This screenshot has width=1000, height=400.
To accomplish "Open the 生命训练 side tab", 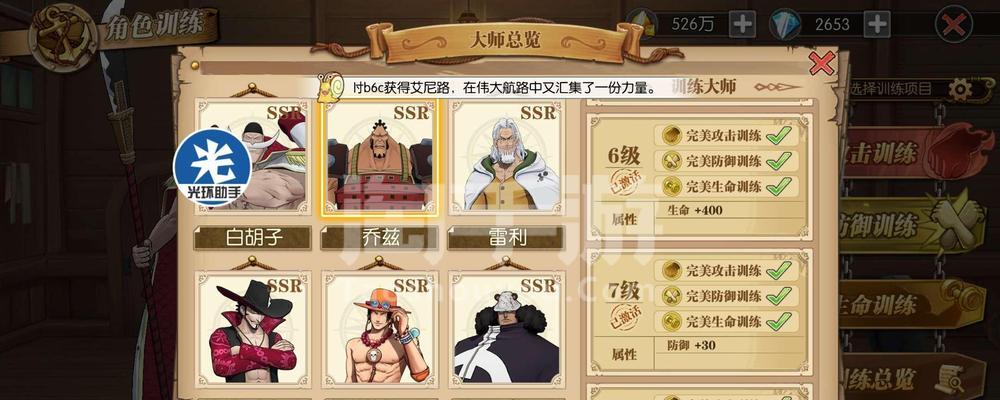I will point(912,304).
